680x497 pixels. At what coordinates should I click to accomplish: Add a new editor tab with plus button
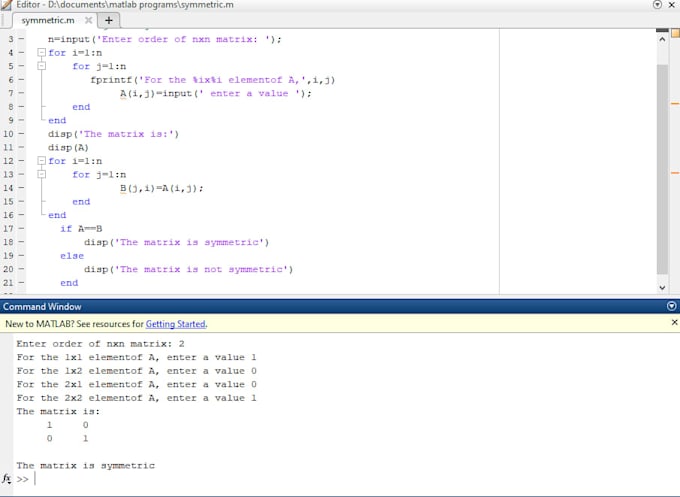108,20
